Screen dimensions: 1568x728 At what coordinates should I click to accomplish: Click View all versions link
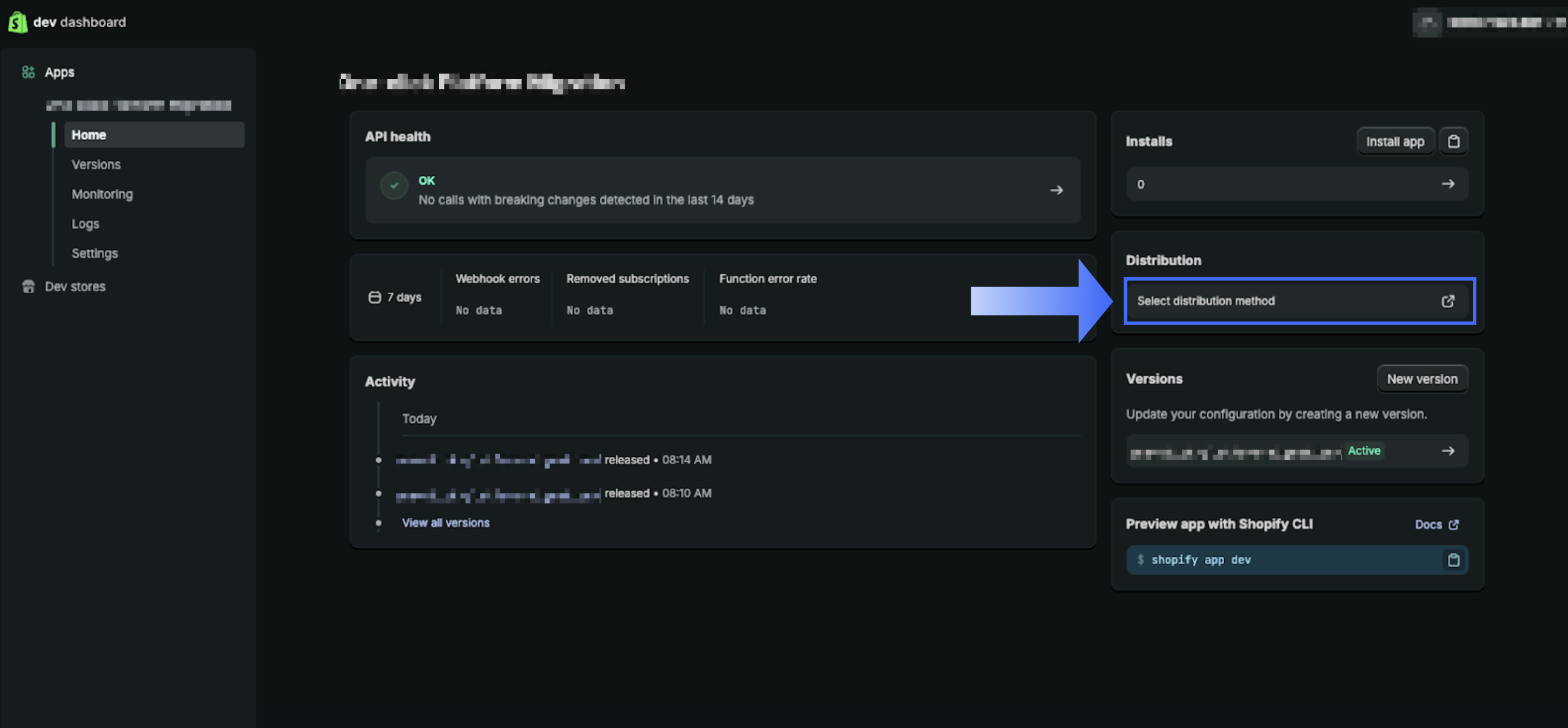click(x=446, y=523)
